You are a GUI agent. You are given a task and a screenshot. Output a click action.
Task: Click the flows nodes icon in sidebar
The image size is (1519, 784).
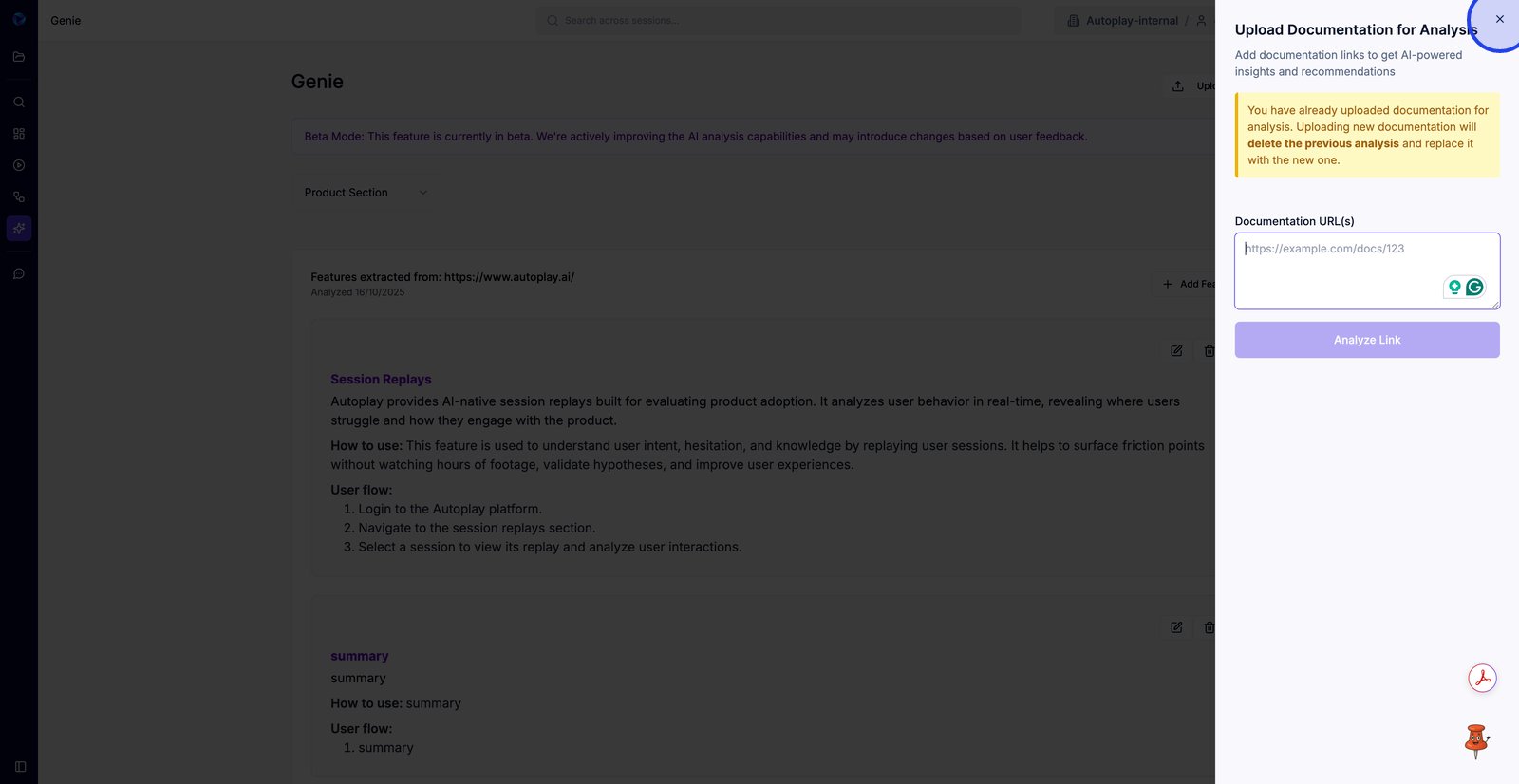(x=19, y=196)
